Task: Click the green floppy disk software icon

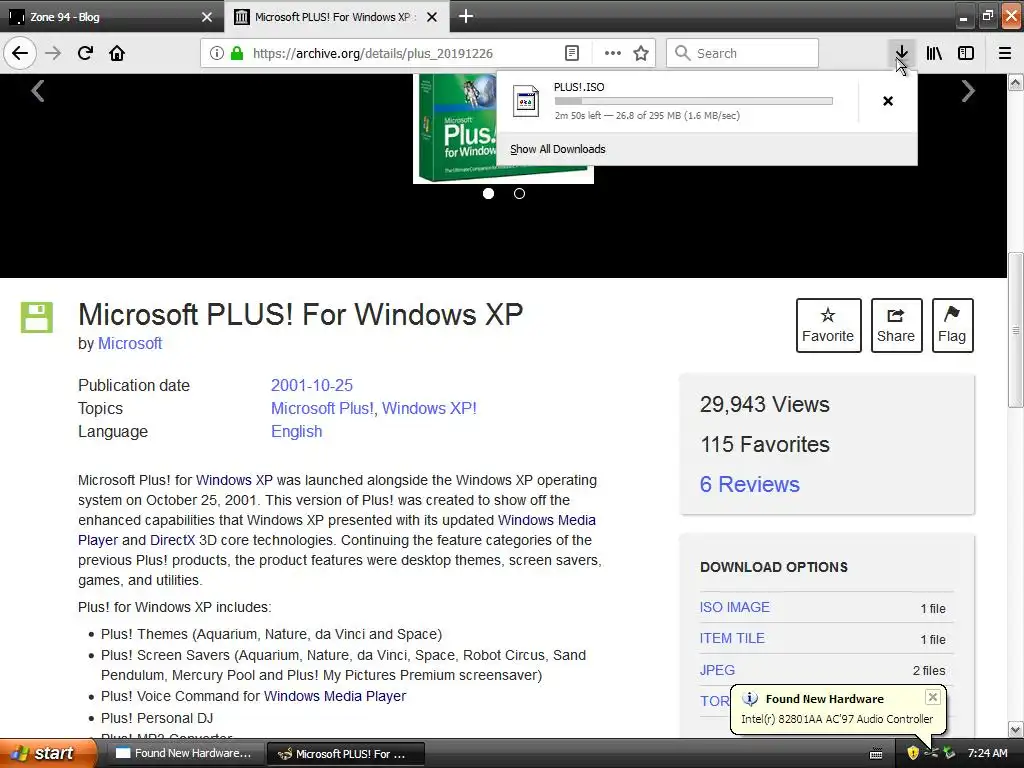Action: [x=37, y=317]
